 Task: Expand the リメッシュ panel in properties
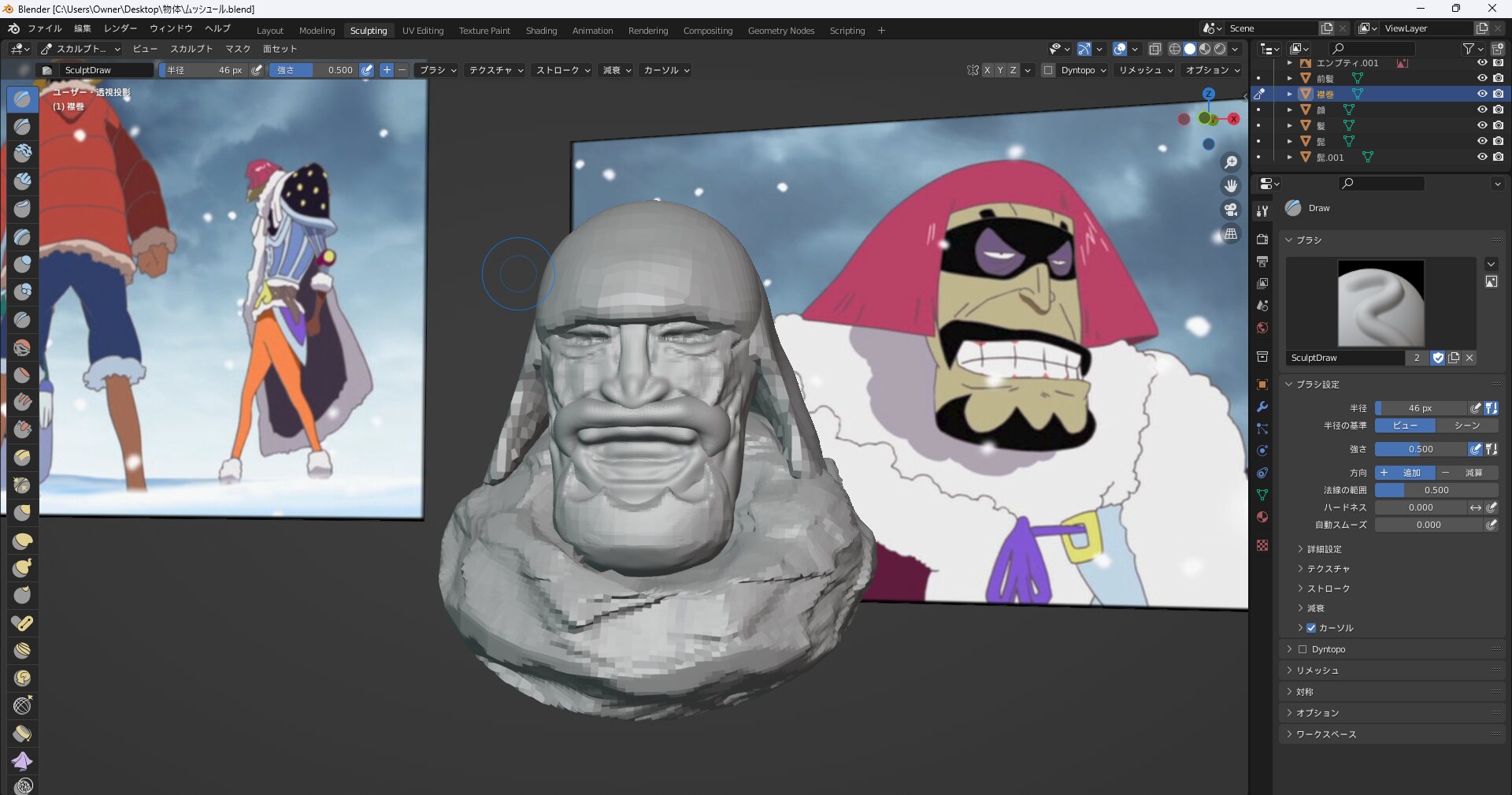click(x=1317, y=671)
